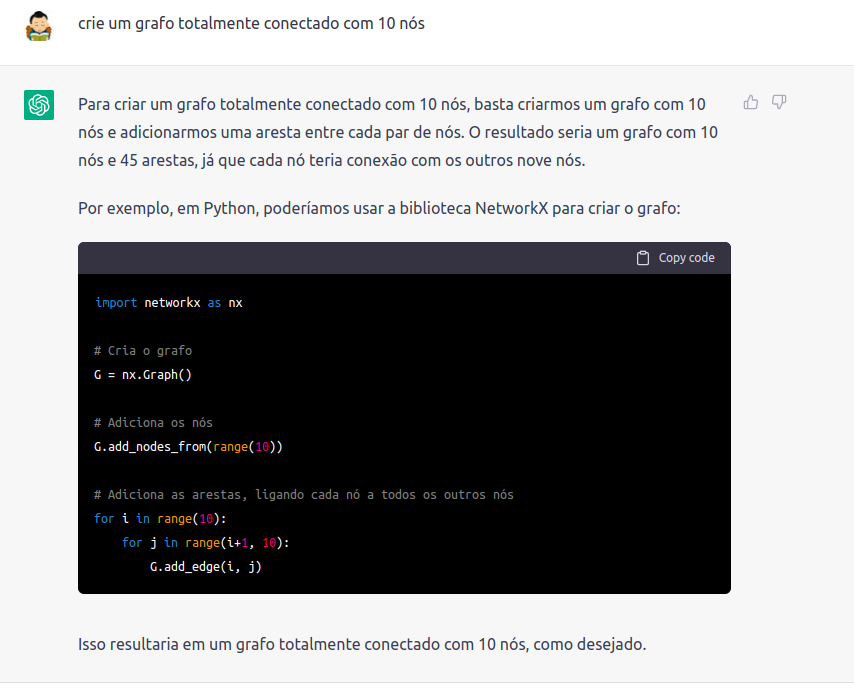Click the "for j in range(i+1, 10):" line
The width and height of the screenshot is (854, 697).
(205, 542)
